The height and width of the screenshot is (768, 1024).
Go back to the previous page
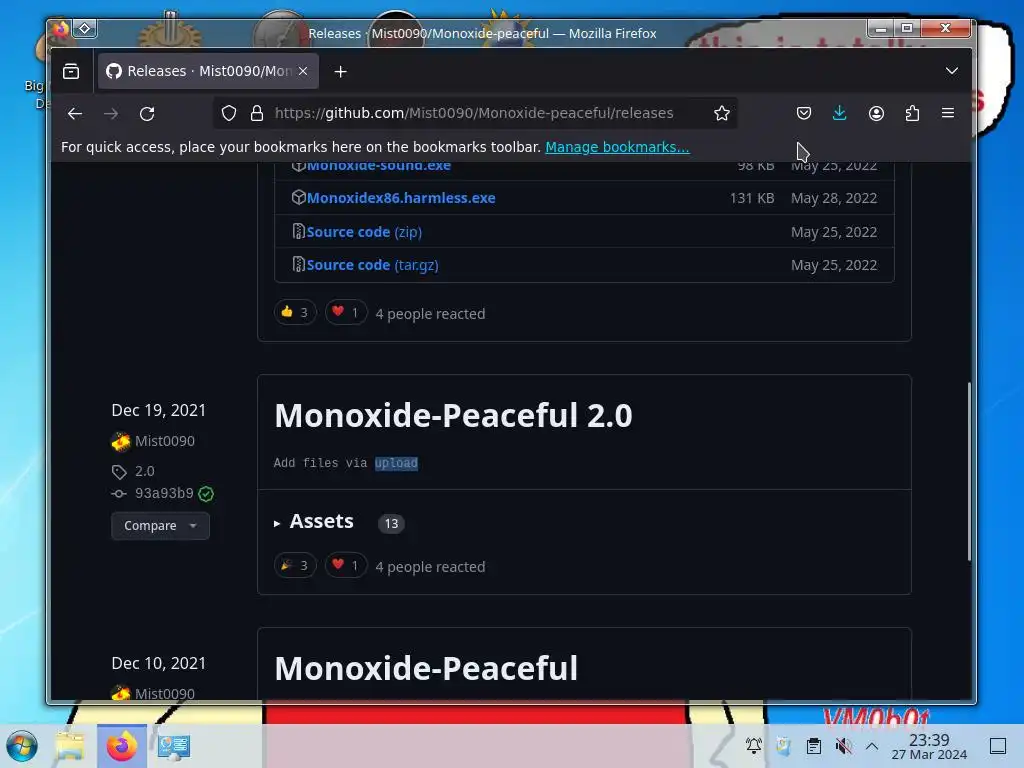(74, 114)
